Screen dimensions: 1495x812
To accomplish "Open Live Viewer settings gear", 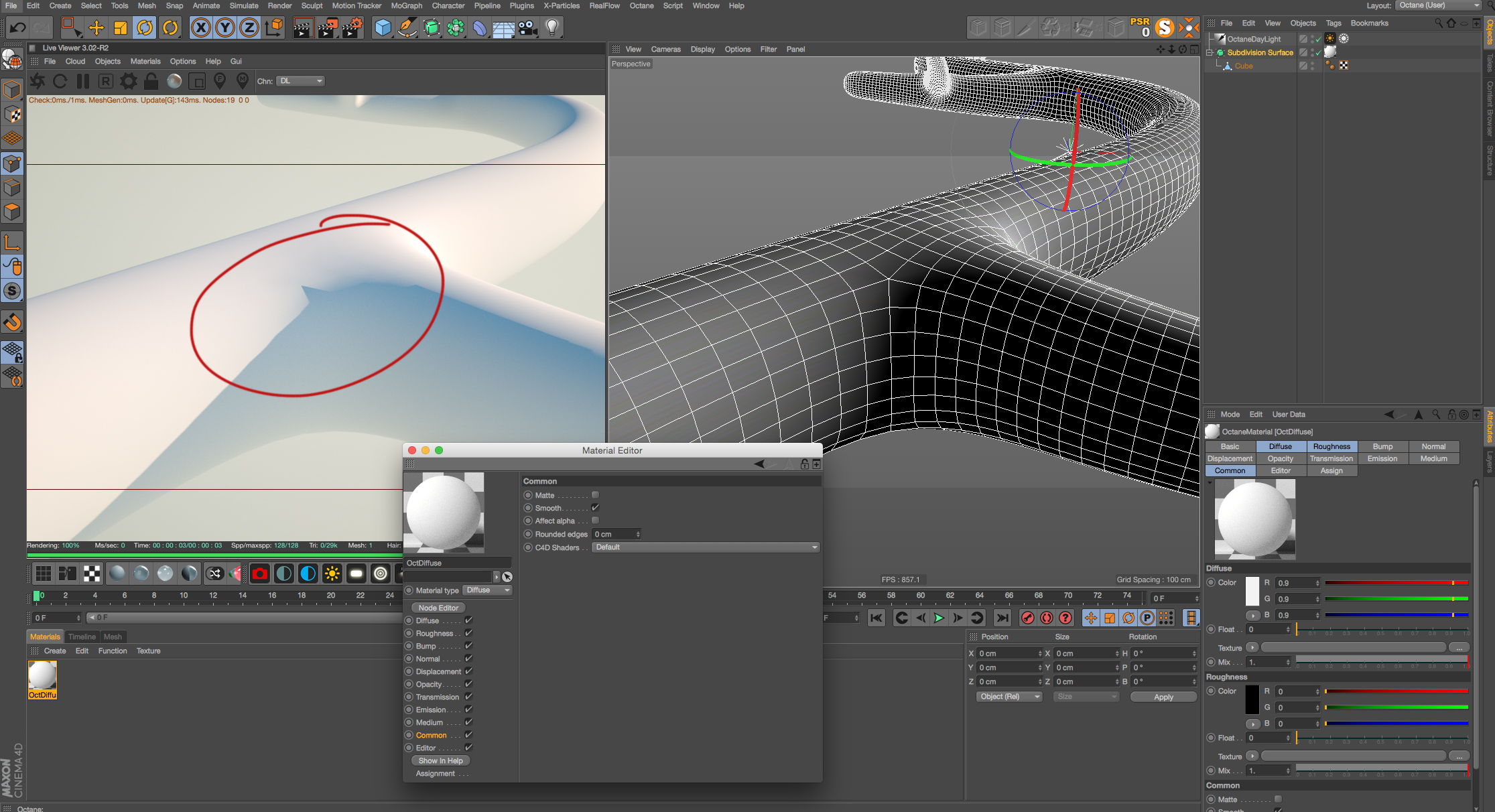I will 128,81.
